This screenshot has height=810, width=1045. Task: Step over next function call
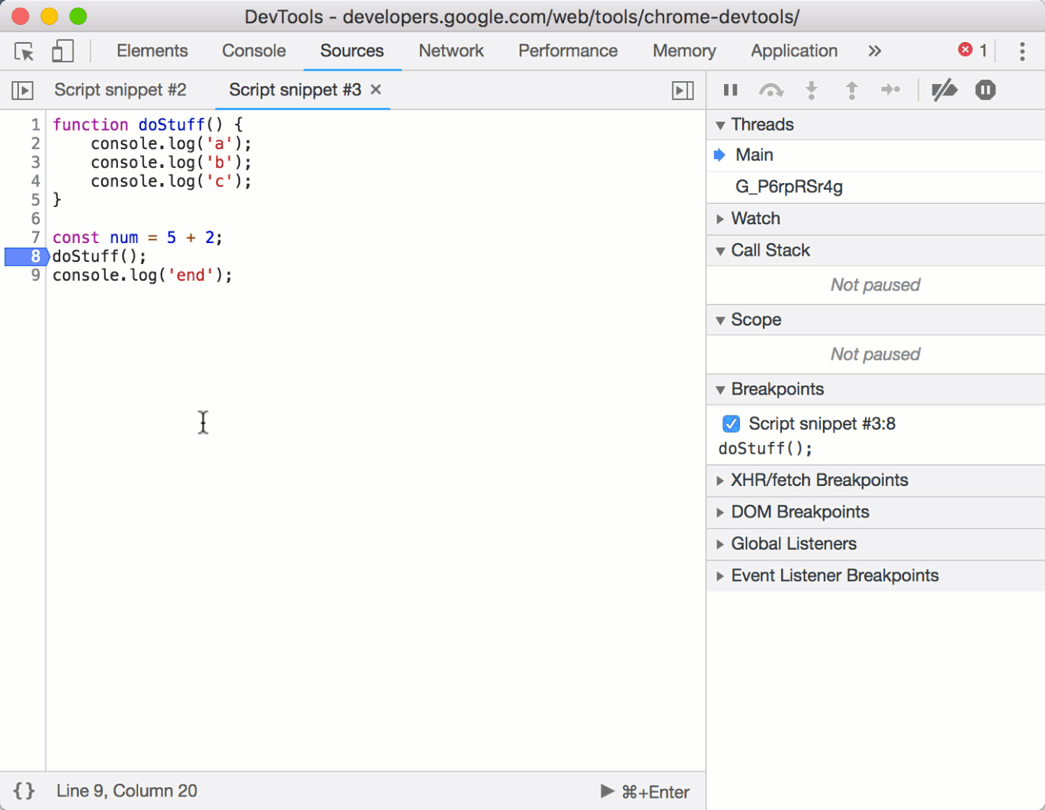click(x=771, y=90)
